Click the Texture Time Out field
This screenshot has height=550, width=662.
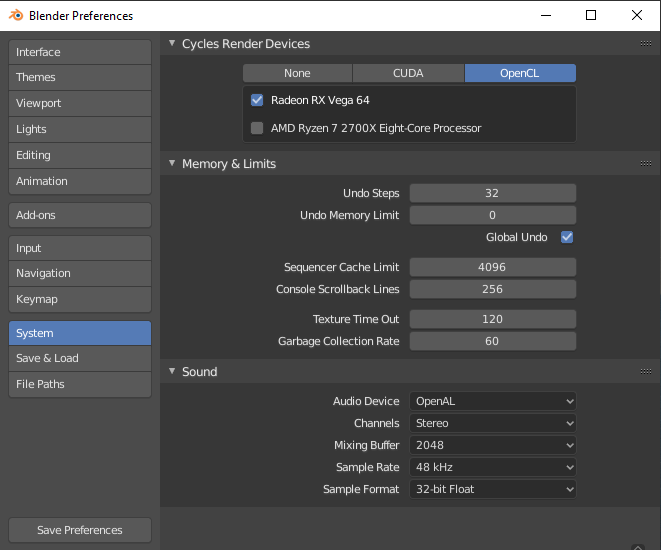tap(493, 319)
